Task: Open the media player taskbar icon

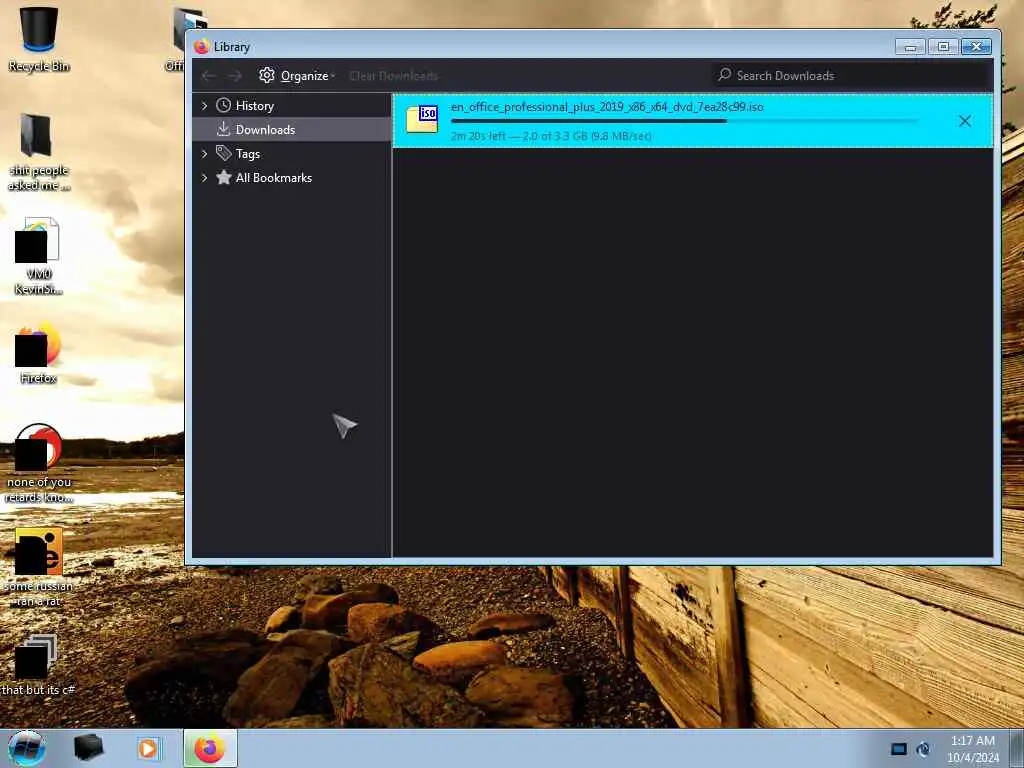Action: pyautogui.click(x=148, y=748)
